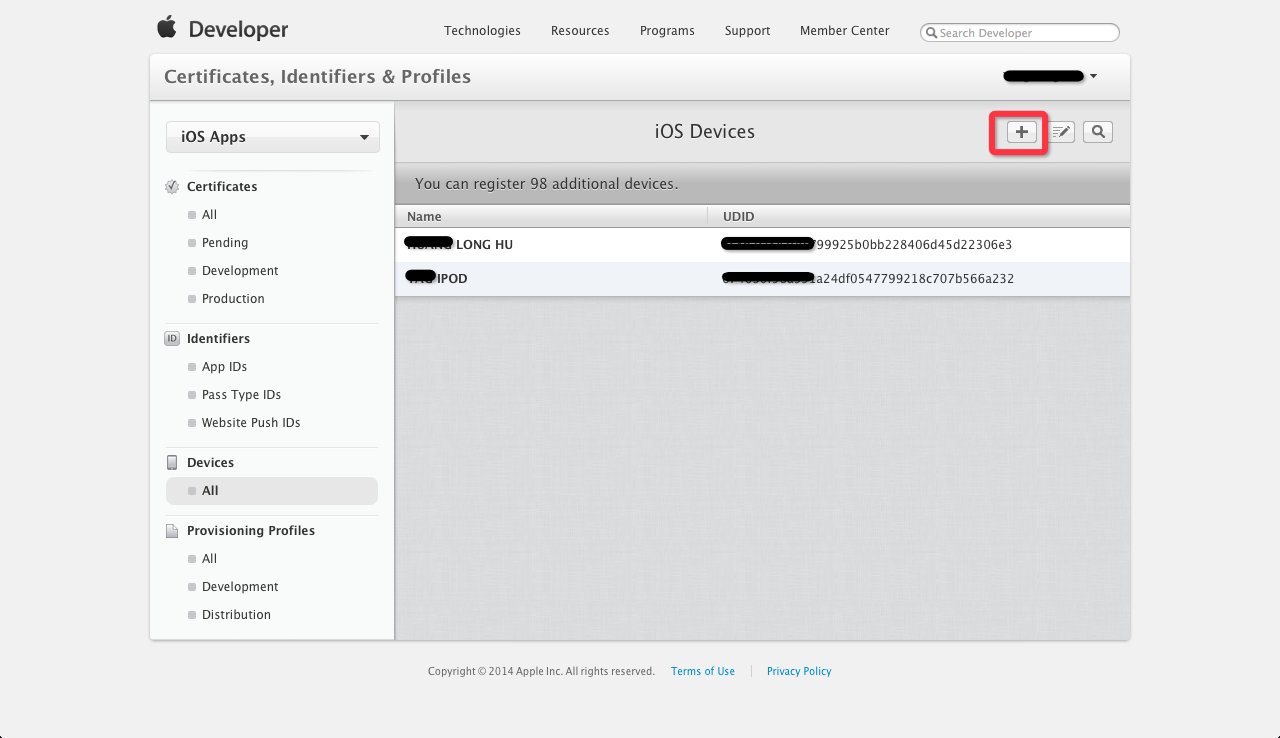Viewport: 1280px width, 738px height.
Task: Open Website Push IDs
Action: pos(251,423)
